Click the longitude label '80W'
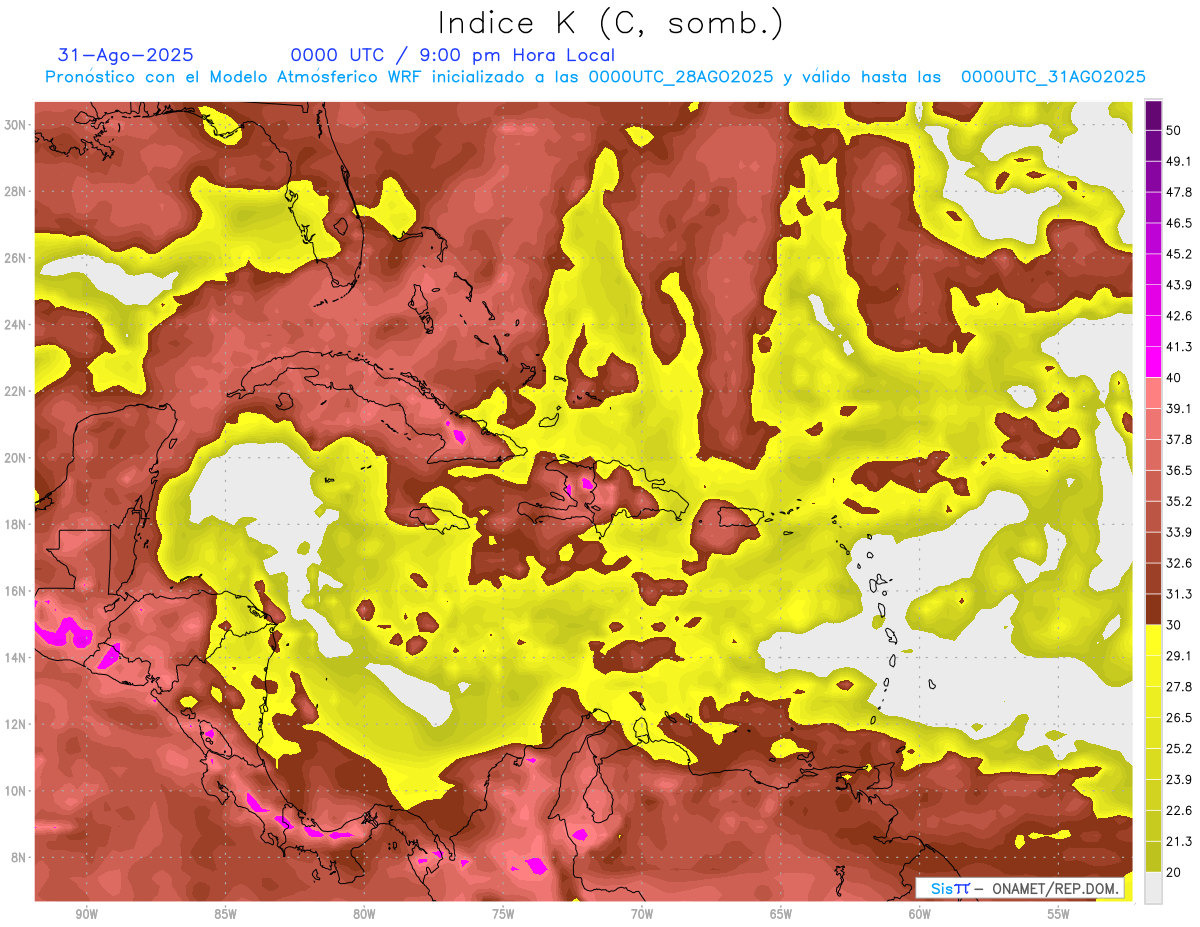Viewport: 1200px width, 927px height. tap(364, 914)
